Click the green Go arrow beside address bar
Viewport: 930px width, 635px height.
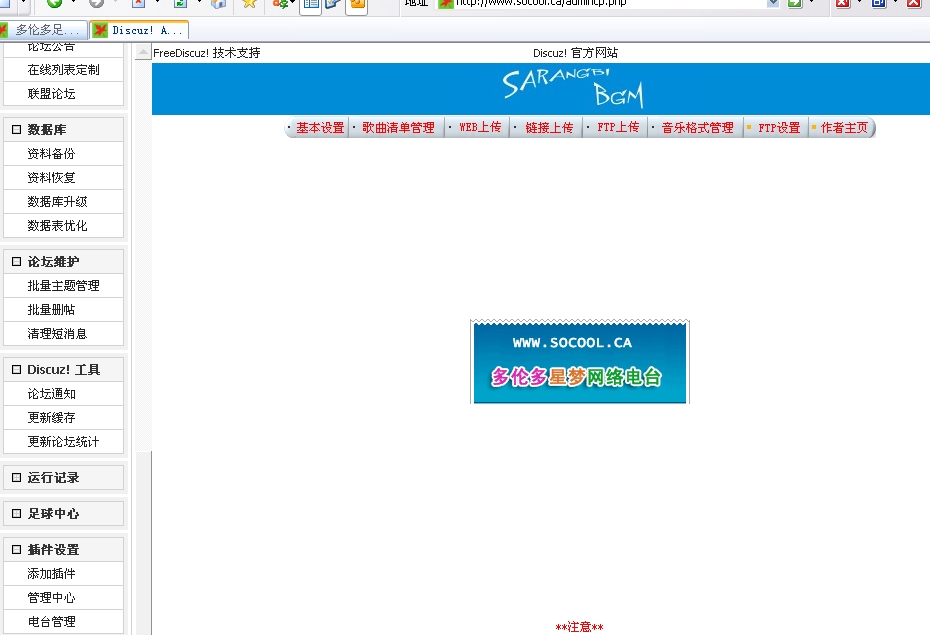tap(795, 3)
